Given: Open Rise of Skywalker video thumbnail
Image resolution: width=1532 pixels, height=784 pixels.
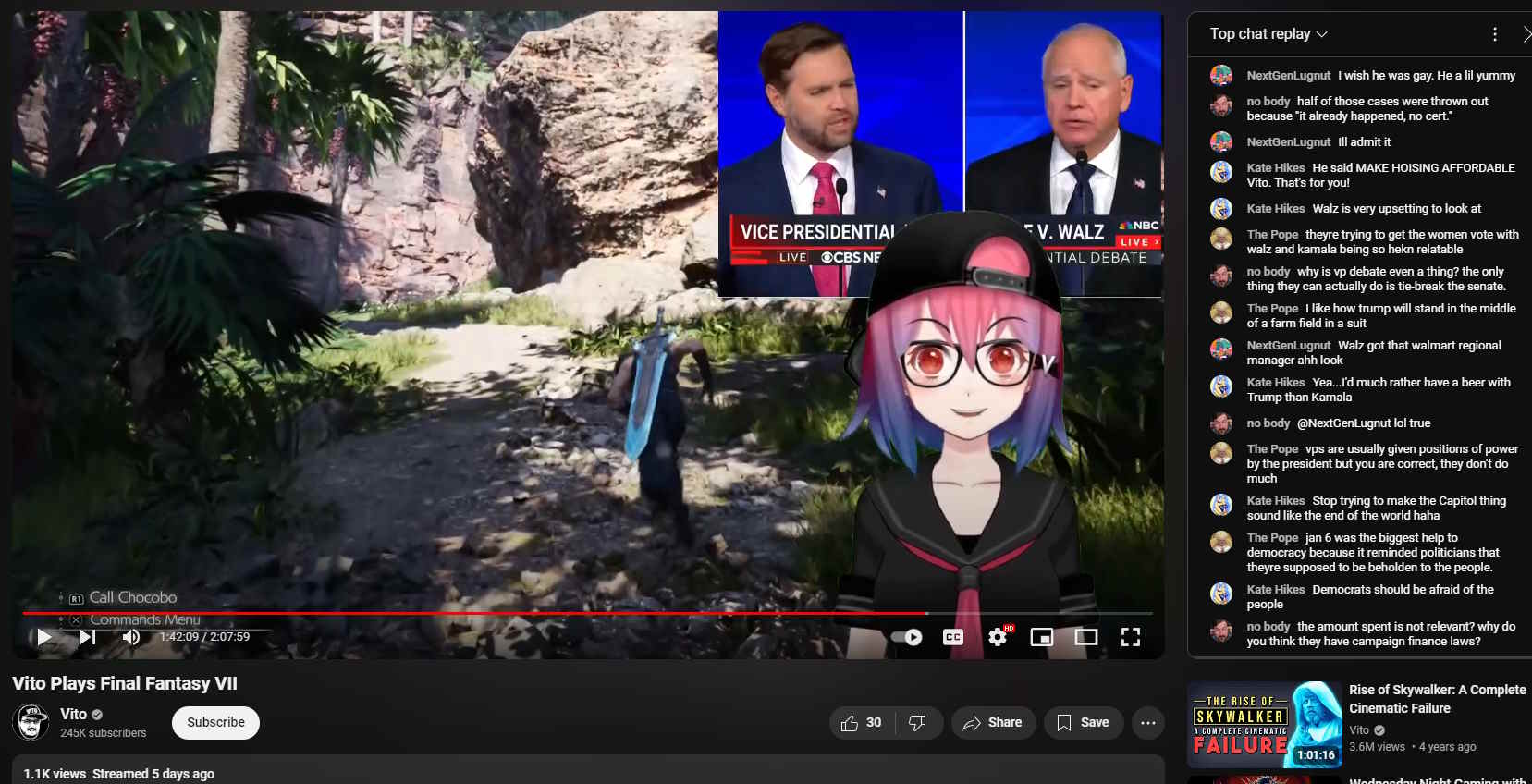Looking at the screenshot, I should [1264, 725].
